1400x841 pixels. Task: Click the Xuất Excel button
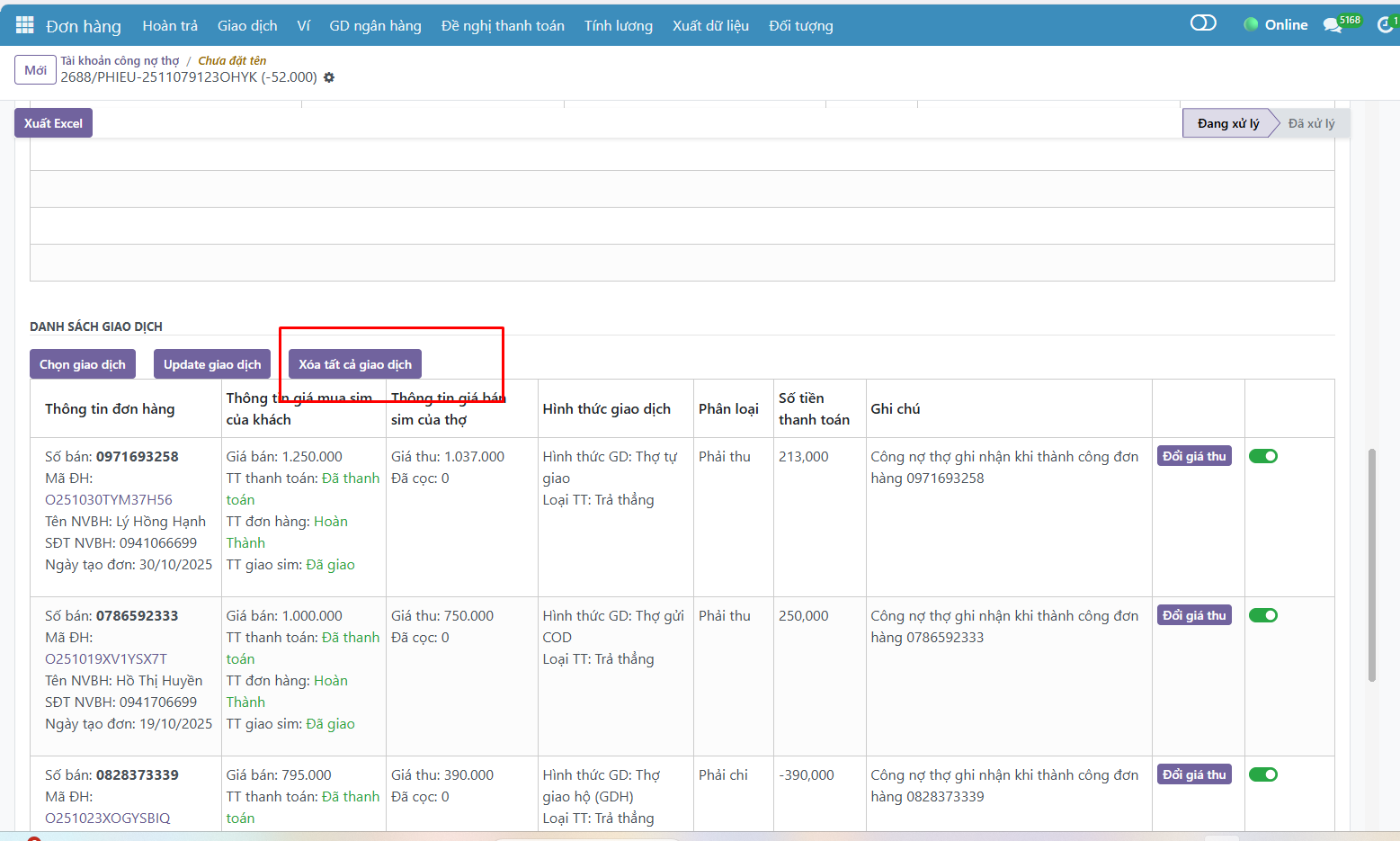[53, 123]
